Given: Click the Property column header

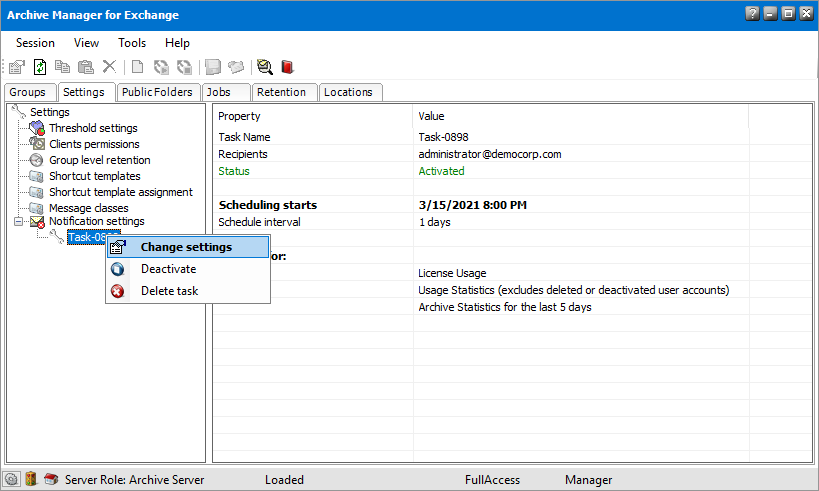Looking at the screenshot, I should [313, 116].
